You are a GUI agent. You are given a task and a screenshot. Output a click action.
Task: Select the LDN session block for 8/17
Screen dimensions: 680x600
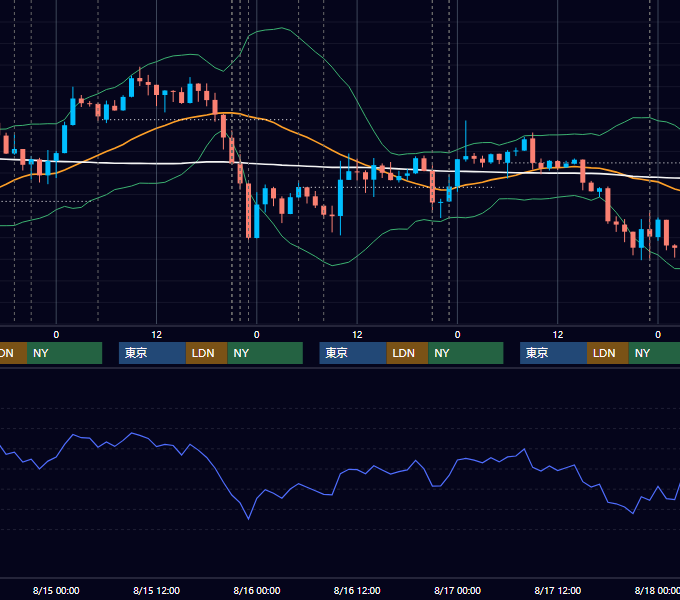point(608,353)
